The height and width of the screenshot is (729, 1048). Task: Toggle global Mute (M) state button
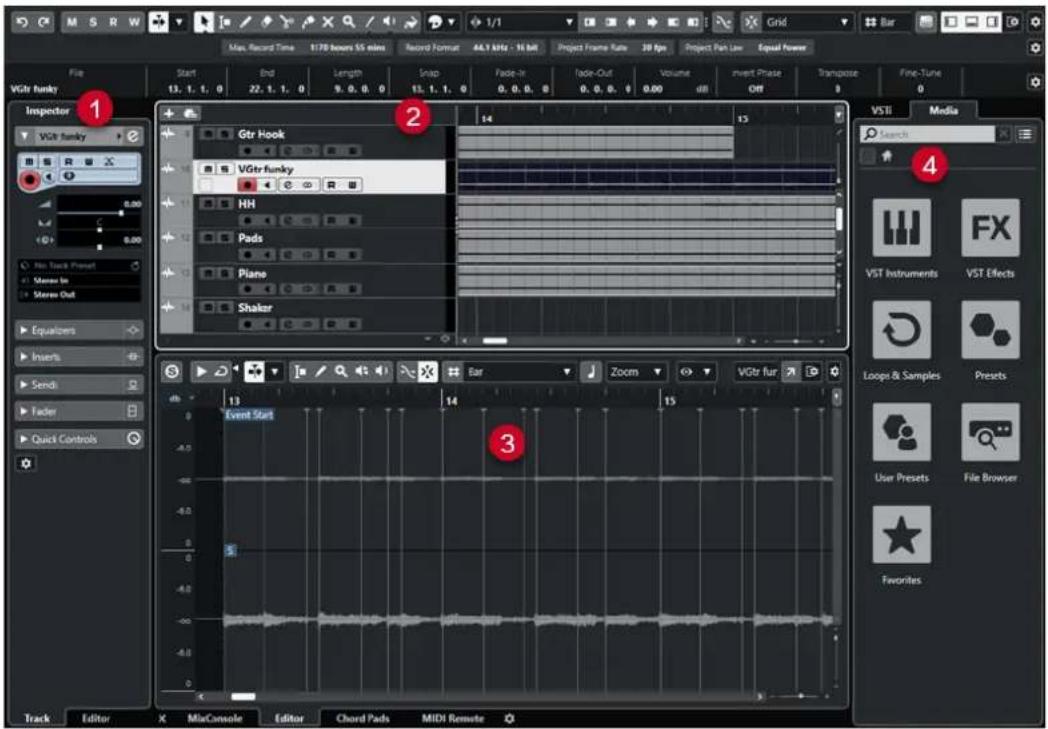(x=72, y=22)
